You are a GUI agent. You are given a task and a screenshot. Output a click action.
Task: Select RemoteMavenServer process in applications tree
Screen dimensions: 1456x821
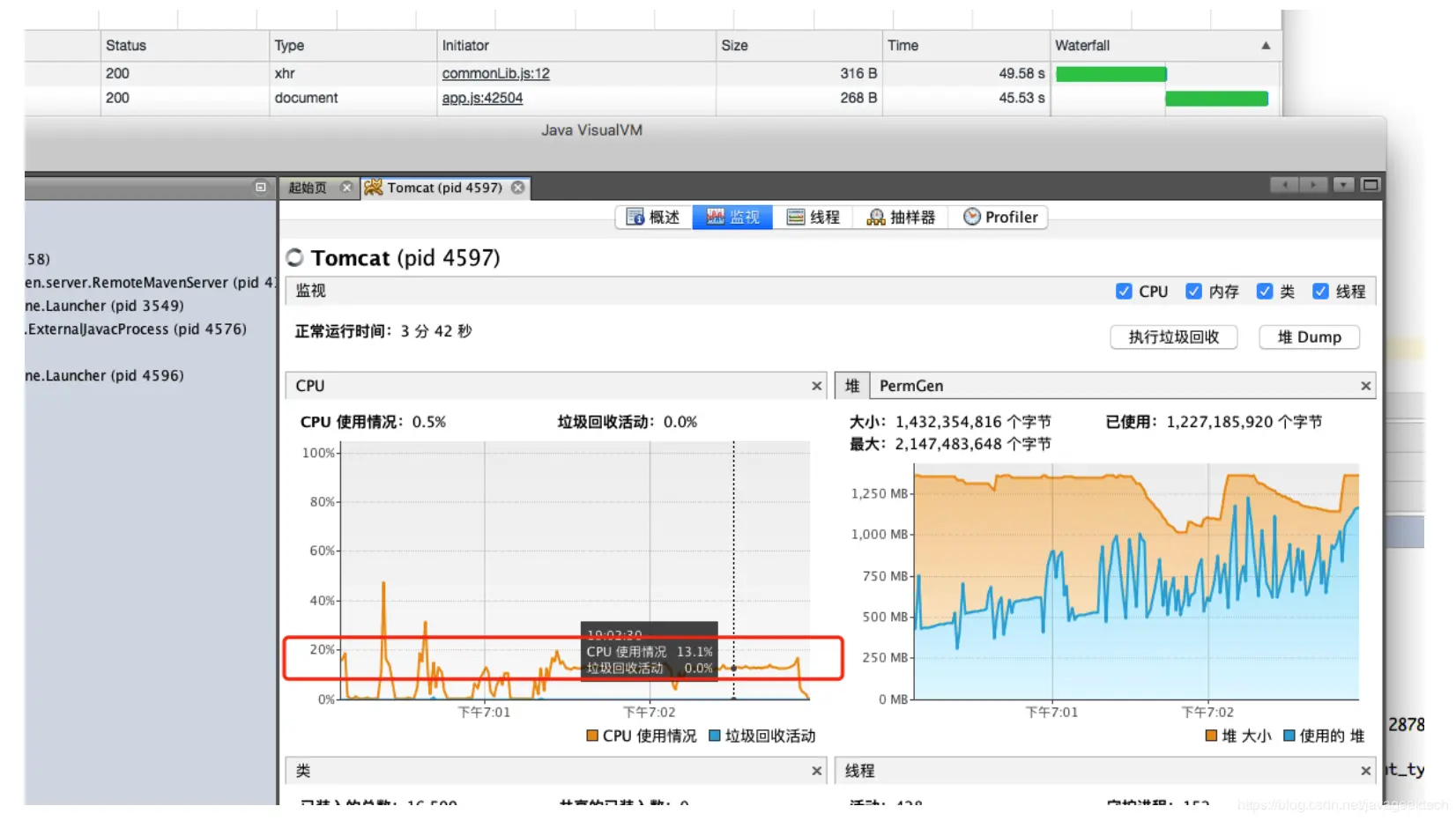150,283
